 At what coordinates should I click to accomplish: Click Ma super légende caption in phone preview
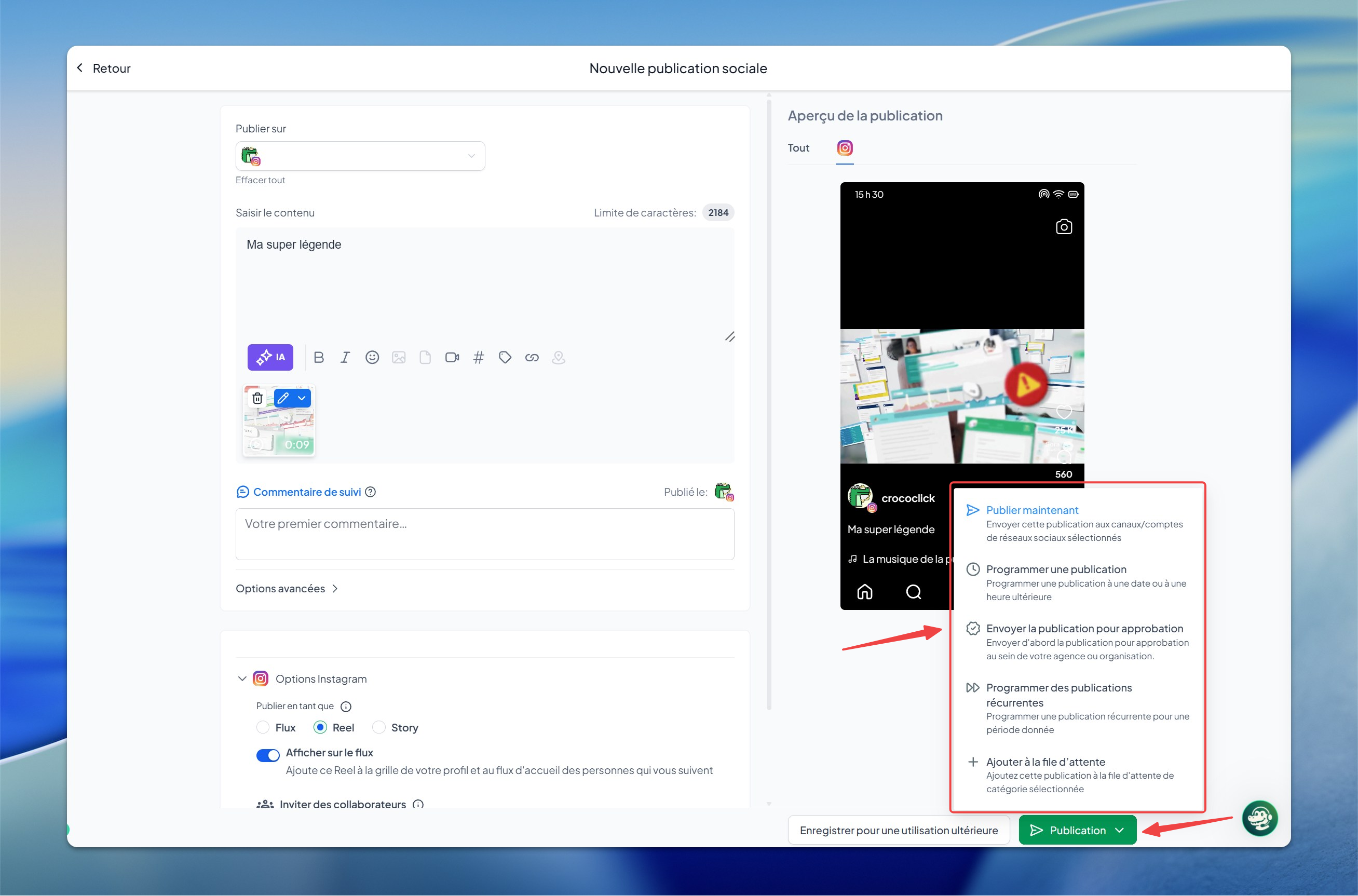(891, 529)
